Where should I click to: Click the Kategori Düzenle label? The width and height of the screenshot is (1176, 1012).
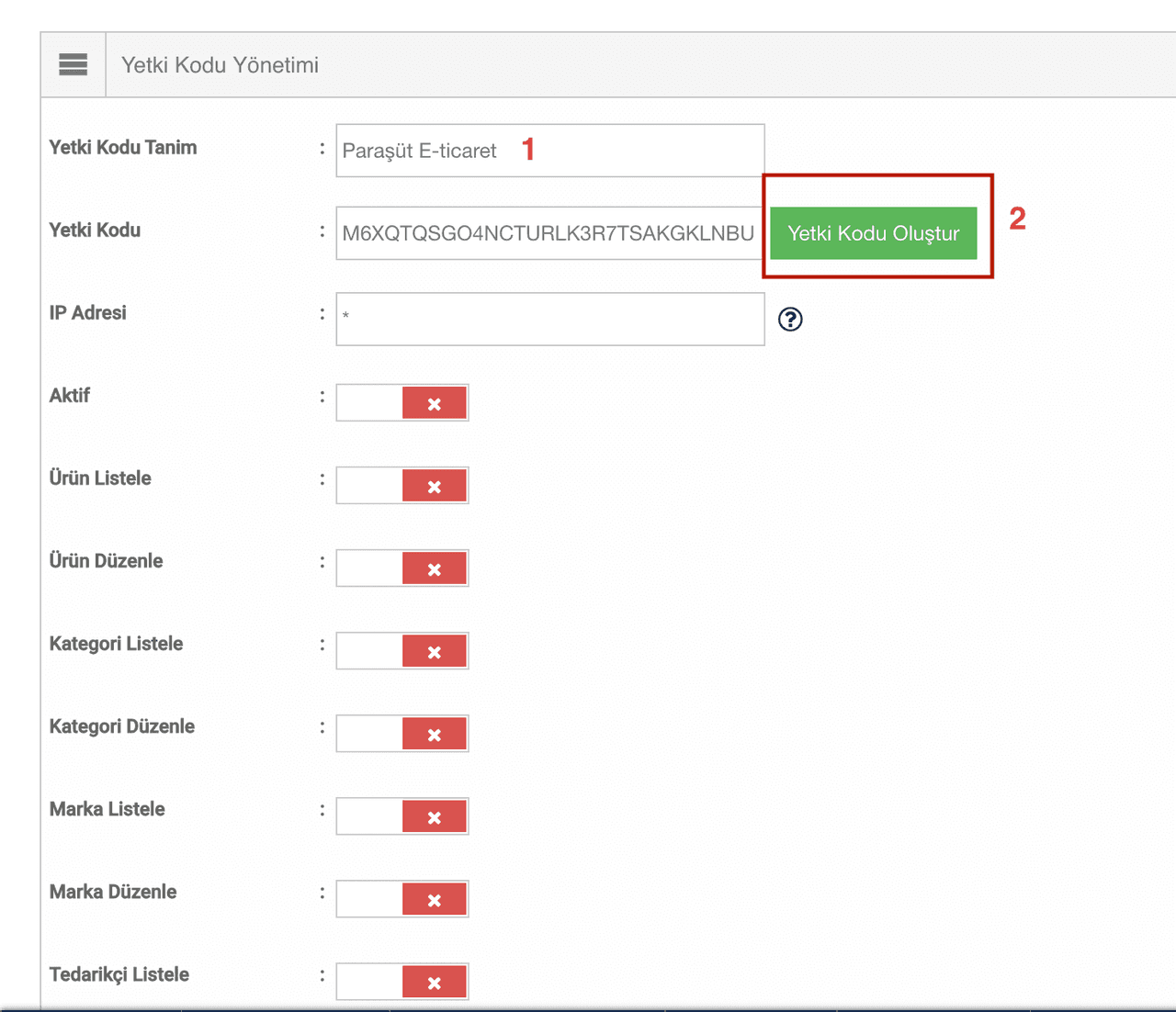pos(122,726)
